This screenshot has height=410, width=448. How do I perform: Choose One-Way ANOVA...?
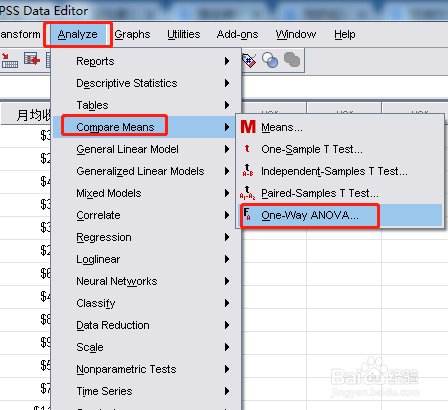340,215
